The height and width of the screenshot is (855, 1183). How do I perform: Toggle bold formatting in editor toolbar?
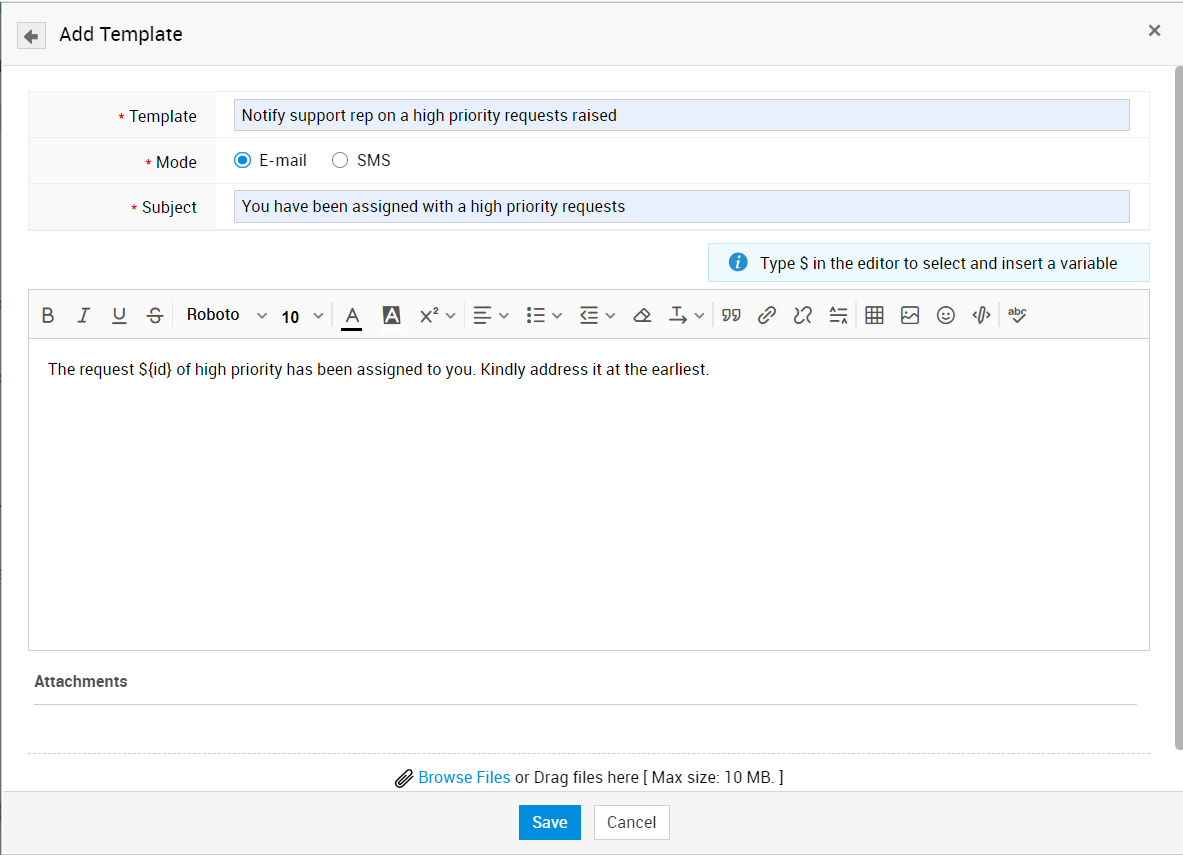coord(48,315)
